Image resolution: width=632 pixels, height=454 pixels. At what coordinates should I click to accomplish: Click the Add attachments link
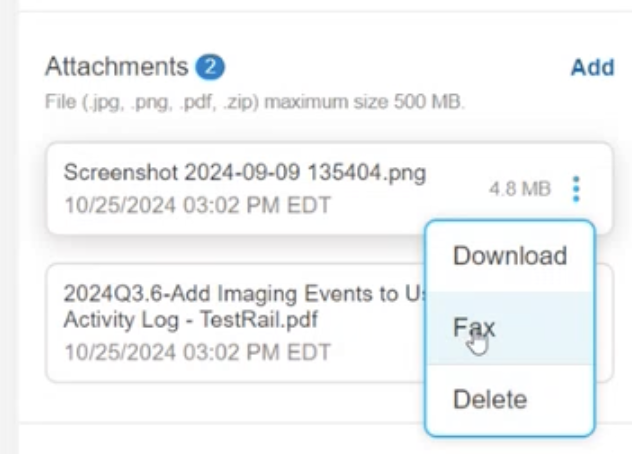[x=592, y=67]
